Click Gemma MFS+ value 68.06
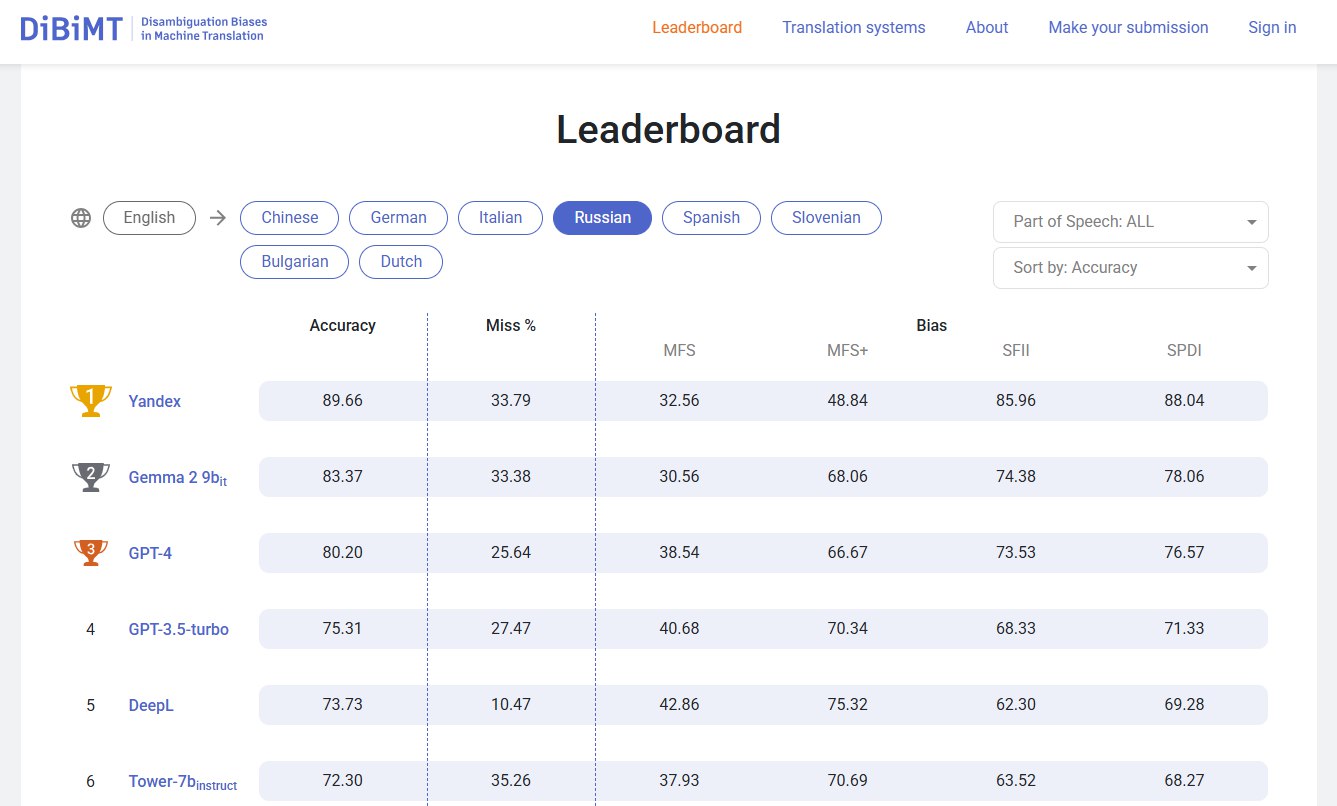This screenshot has width=1337, height=806. [x=848, y=477]
